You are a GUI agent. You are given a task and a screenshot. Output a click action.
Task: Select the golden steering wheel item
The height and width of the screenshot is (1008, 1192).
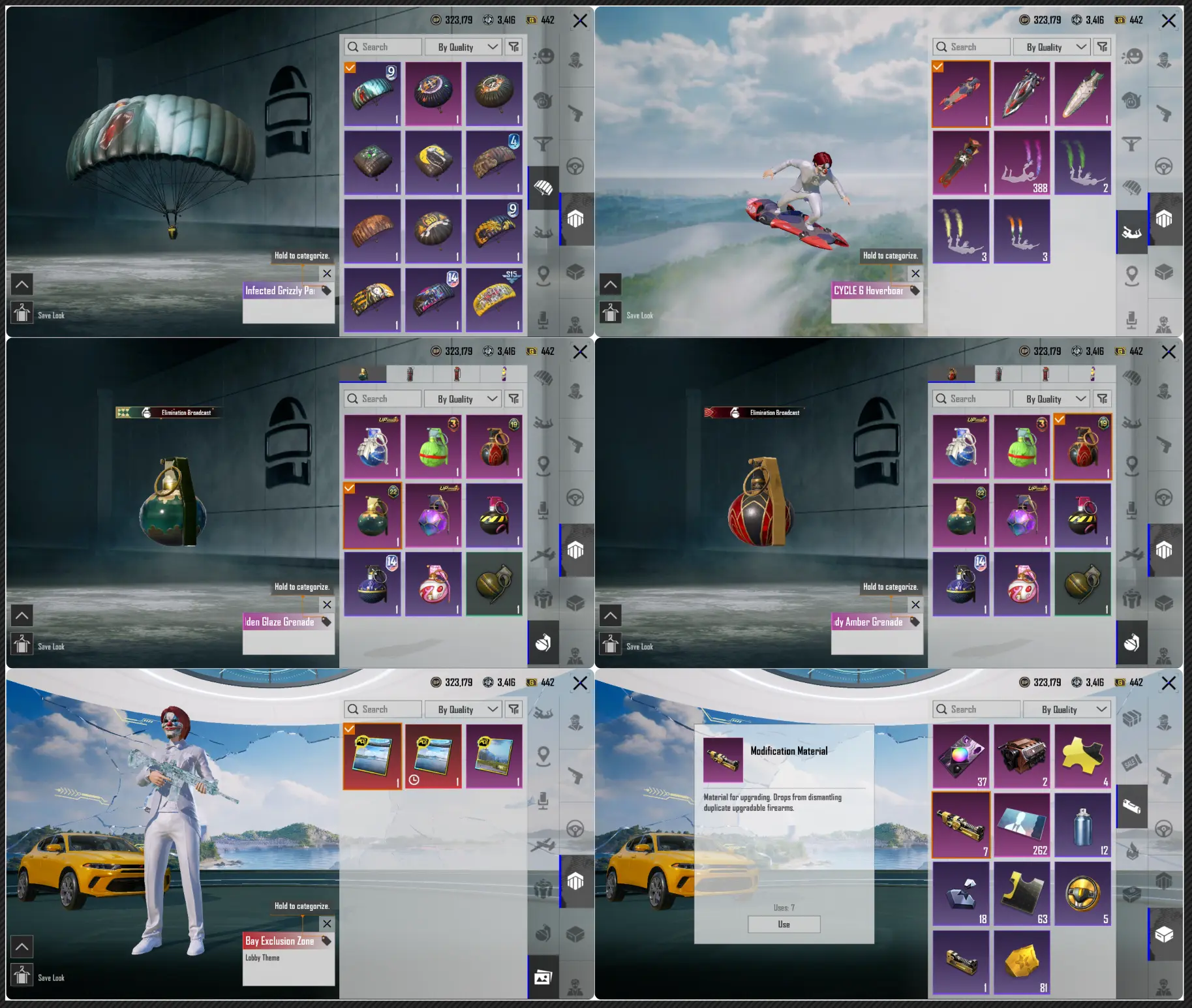tap(1082, 894)
